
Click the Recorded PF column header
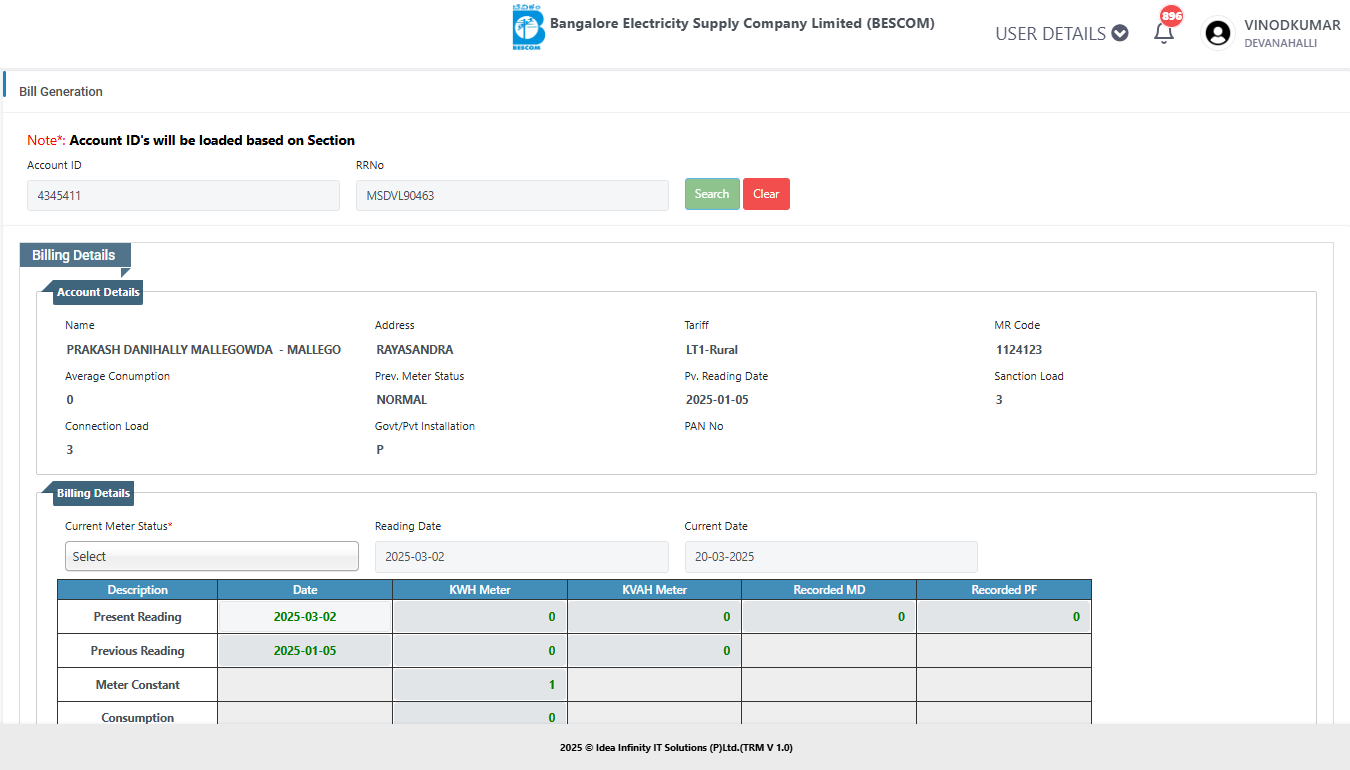click(1004, 590)
